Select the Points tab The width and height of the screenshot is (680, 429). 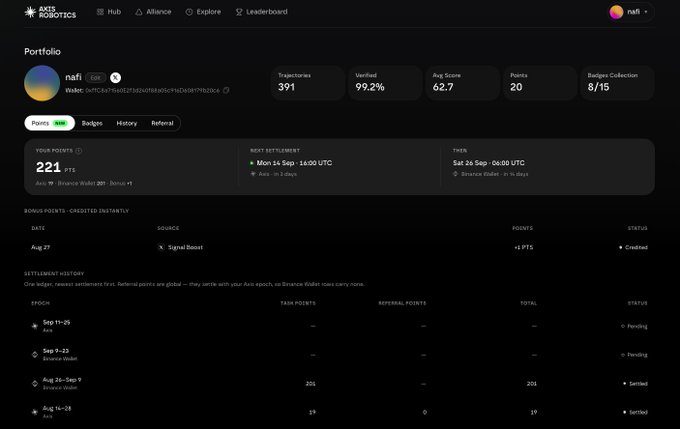(49, 123)
